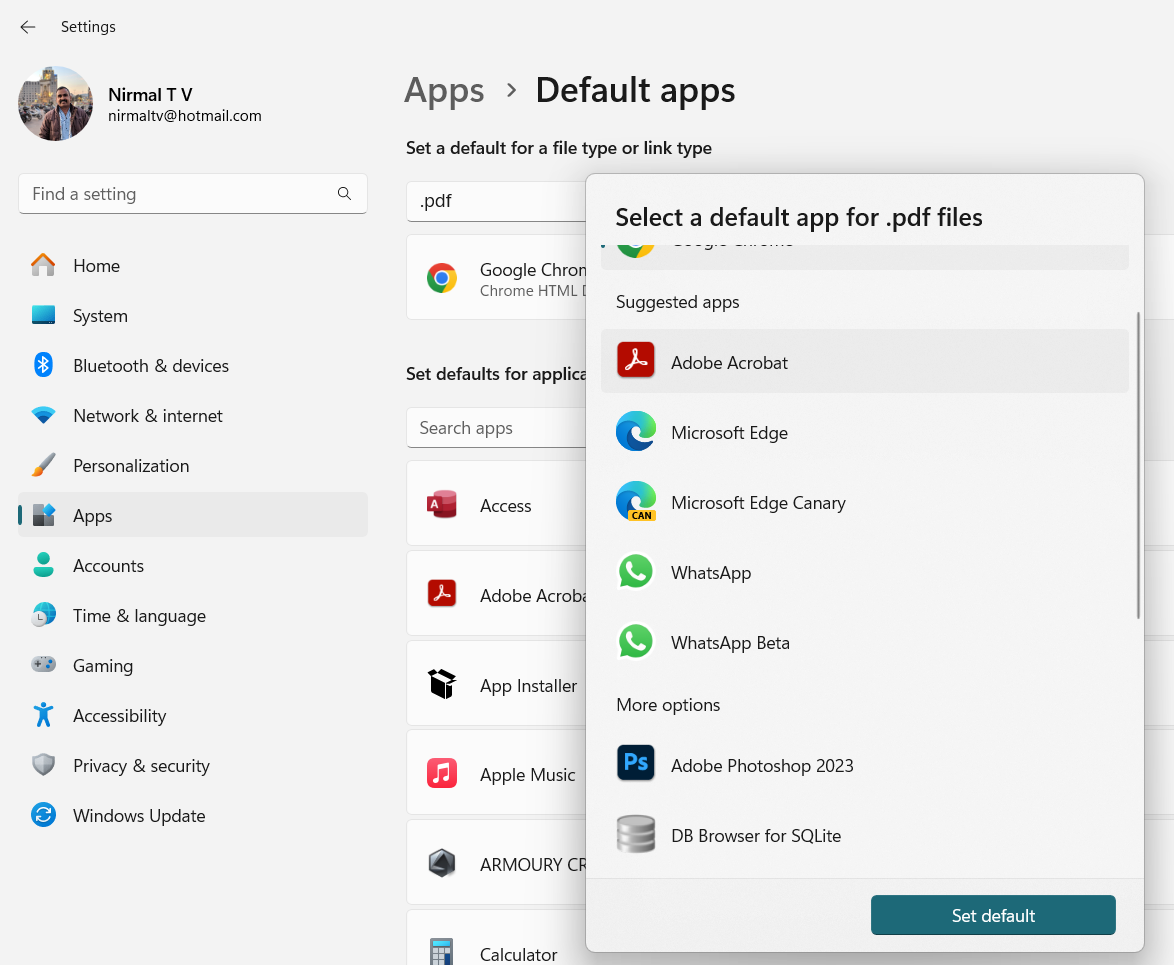The width and height of the screenshot is (1174, 965).
Task: Click the Find a setting search box
Action: tap(192, 194)
